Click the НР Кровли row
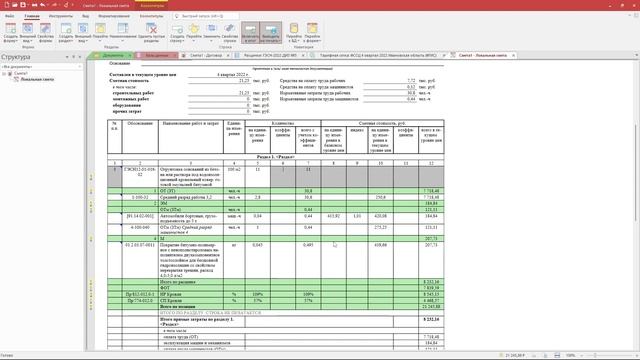640x360 pixels. [276, 294]
